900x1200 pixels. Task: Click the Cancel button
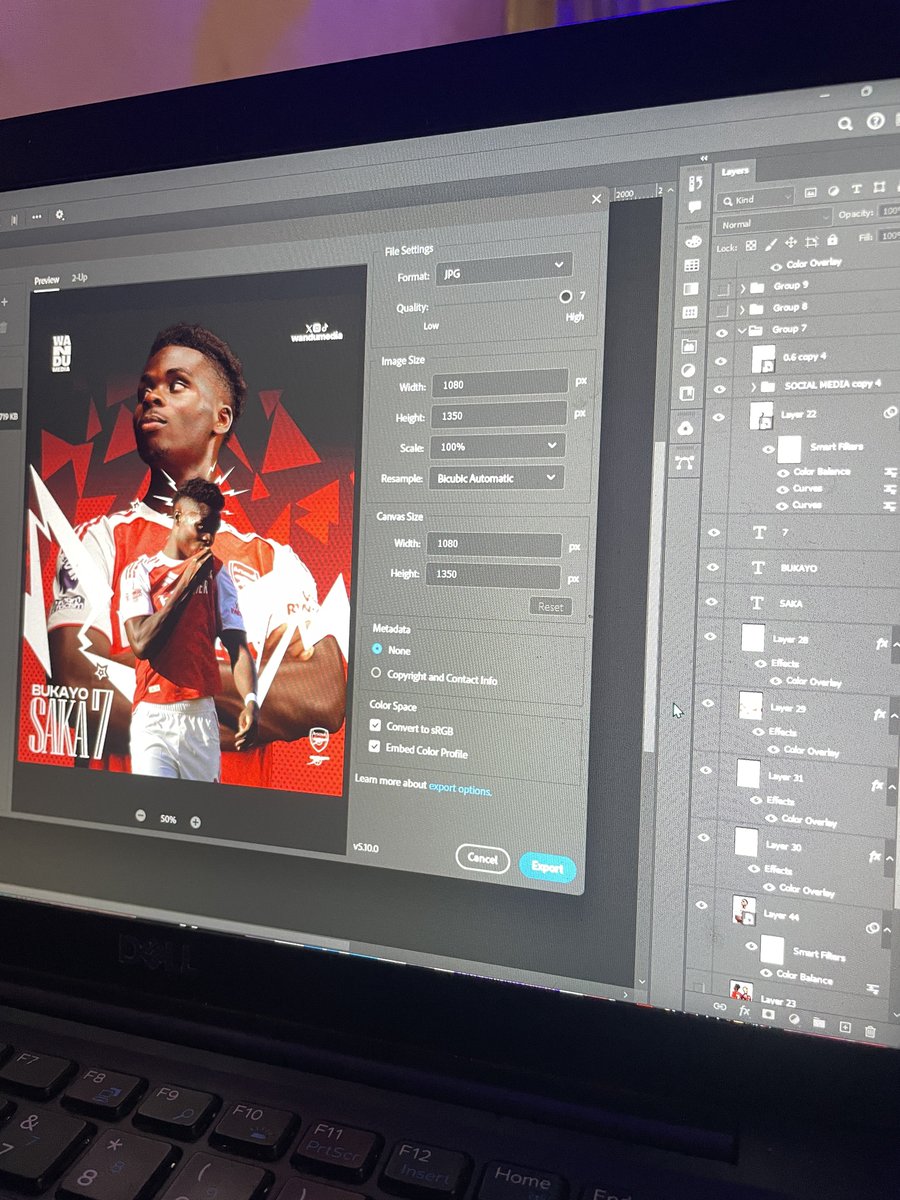[x=482, y=858]
